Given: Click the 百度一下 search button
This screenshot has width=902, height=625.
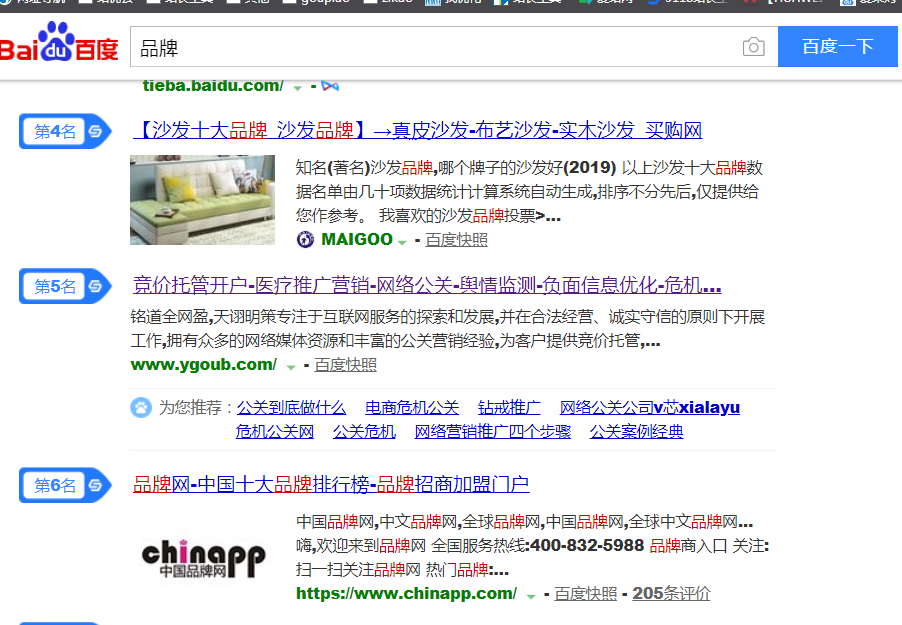Looking at the screenshot, I should tap(838, 47).
